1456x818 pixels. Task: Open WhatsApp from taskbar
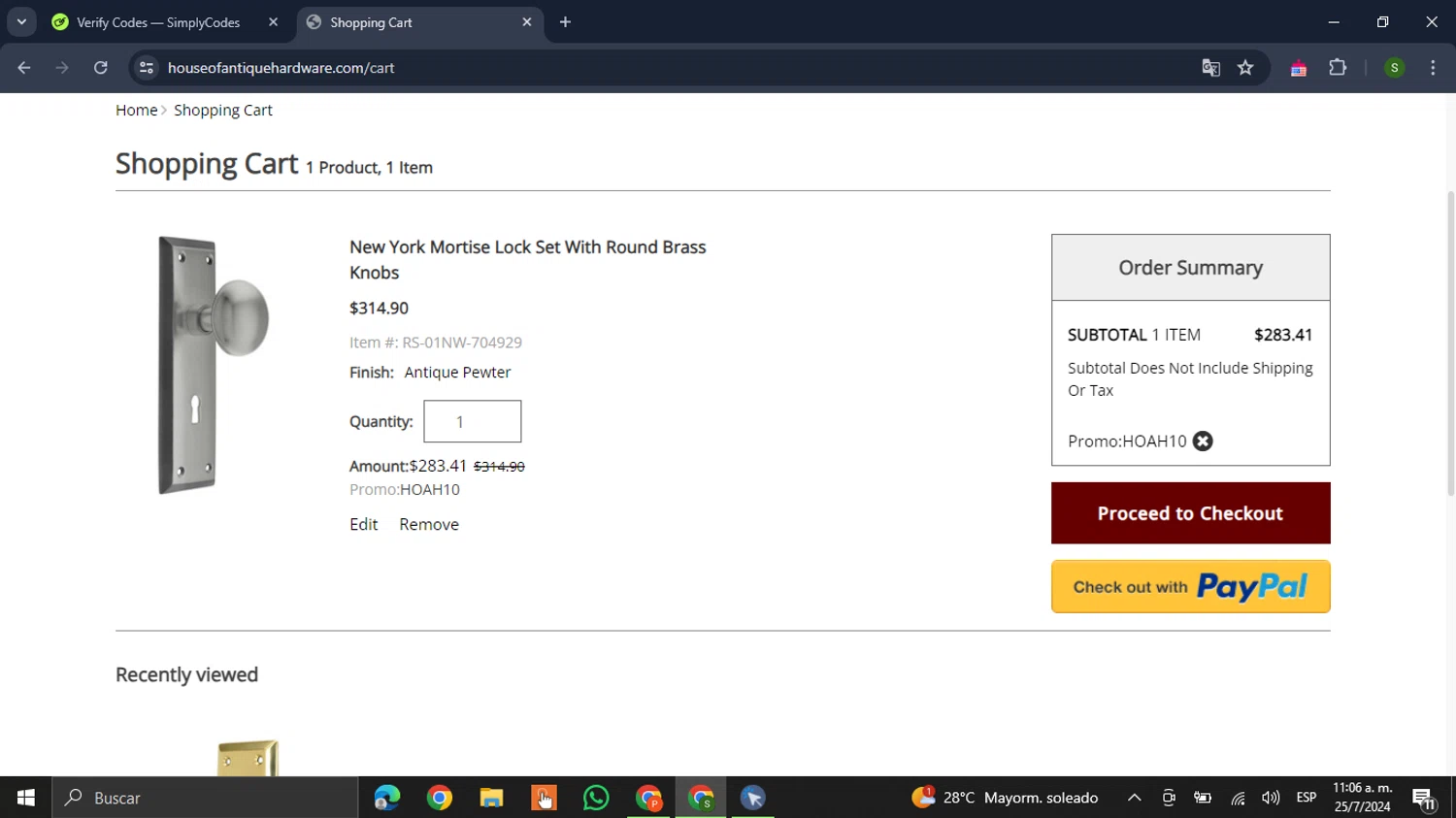[x=596, y=798]
